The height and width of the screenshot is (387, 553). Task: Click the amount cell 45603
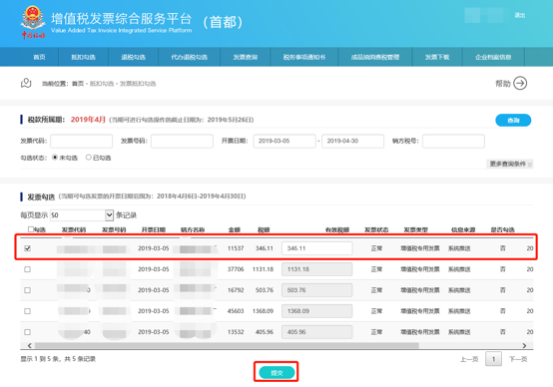click(236, 311)
